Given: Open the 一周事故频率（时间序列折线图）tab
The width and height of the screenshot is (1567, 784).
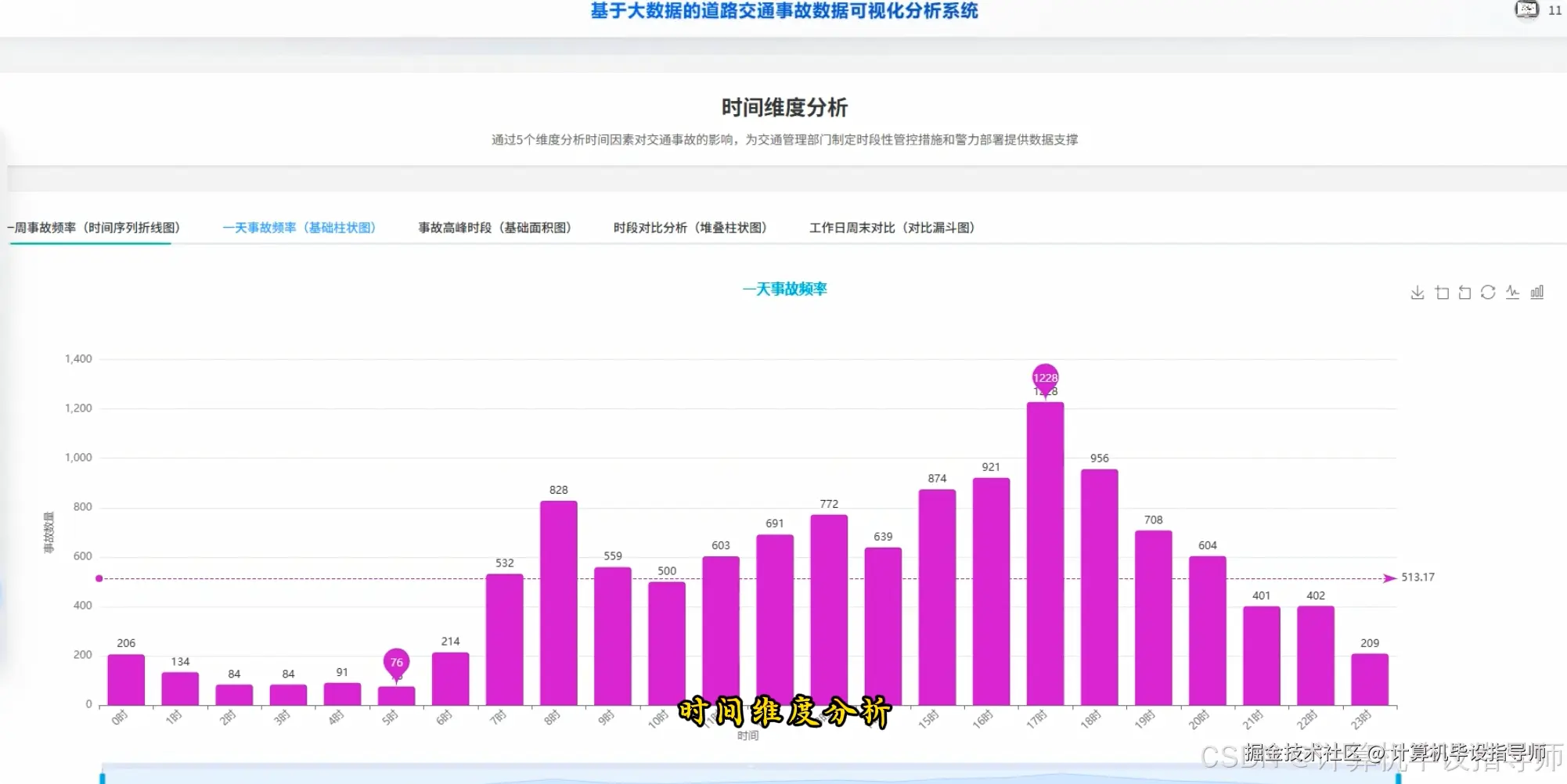Looking at the screenshot, I should tap(94, 228).
